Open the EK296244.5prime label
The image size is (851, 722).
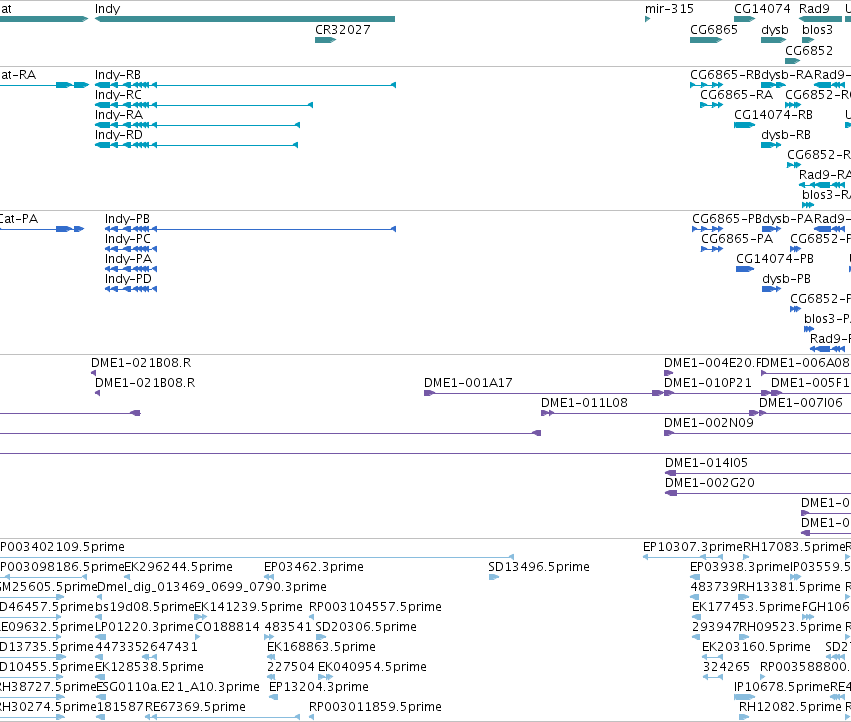179,567
